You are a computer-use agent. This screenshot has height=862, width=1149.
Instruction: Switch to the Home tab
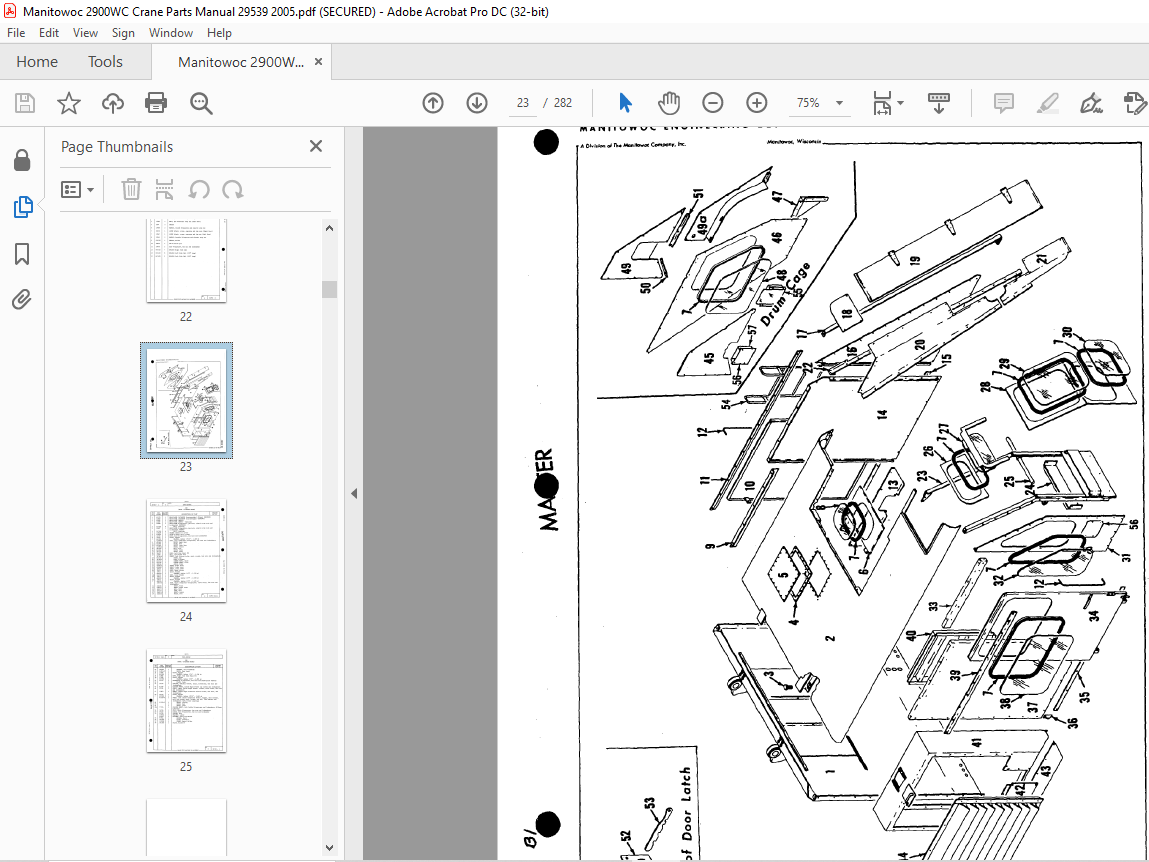coord(37,62)
